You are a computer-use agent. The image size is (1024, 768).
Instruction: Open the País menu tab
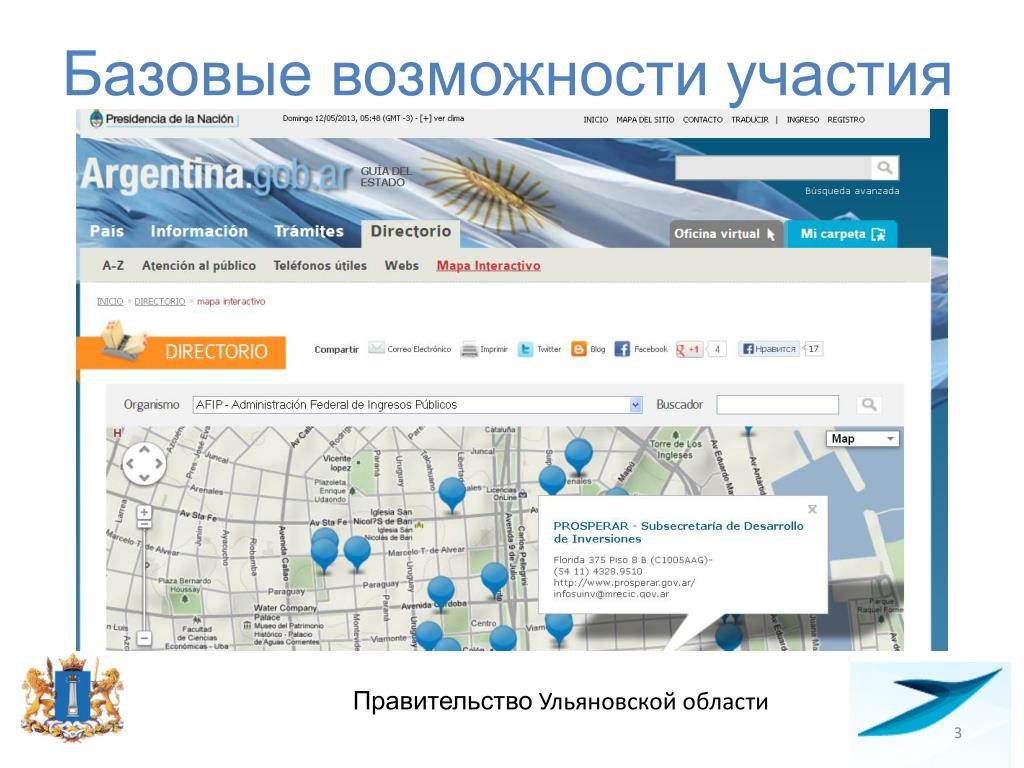[x=107, y=231]
